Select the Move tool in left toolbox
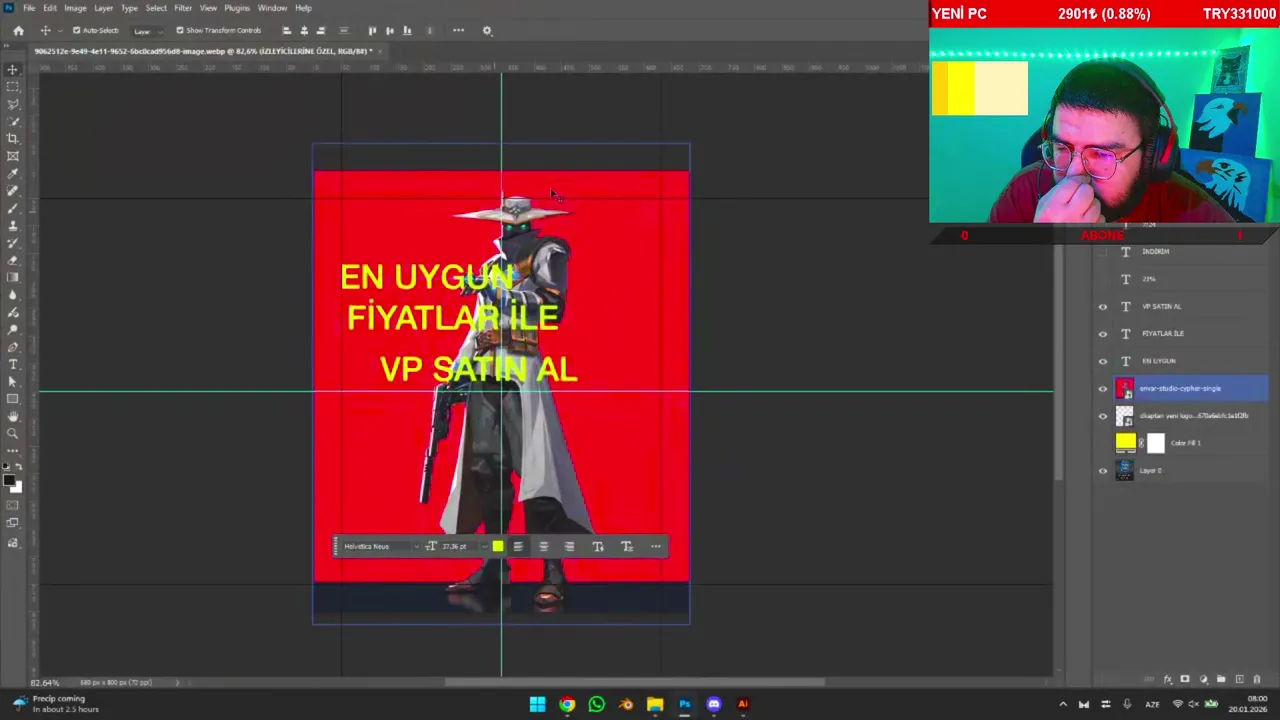 [x=13, y=69]
